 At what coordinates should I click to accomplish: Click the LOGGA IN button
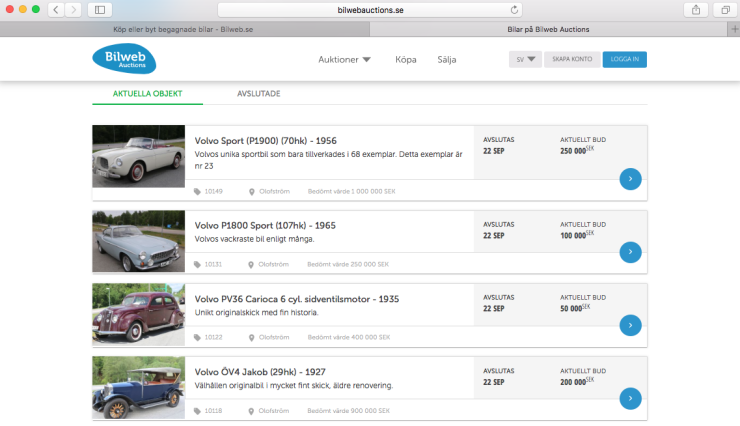point(624,59)
